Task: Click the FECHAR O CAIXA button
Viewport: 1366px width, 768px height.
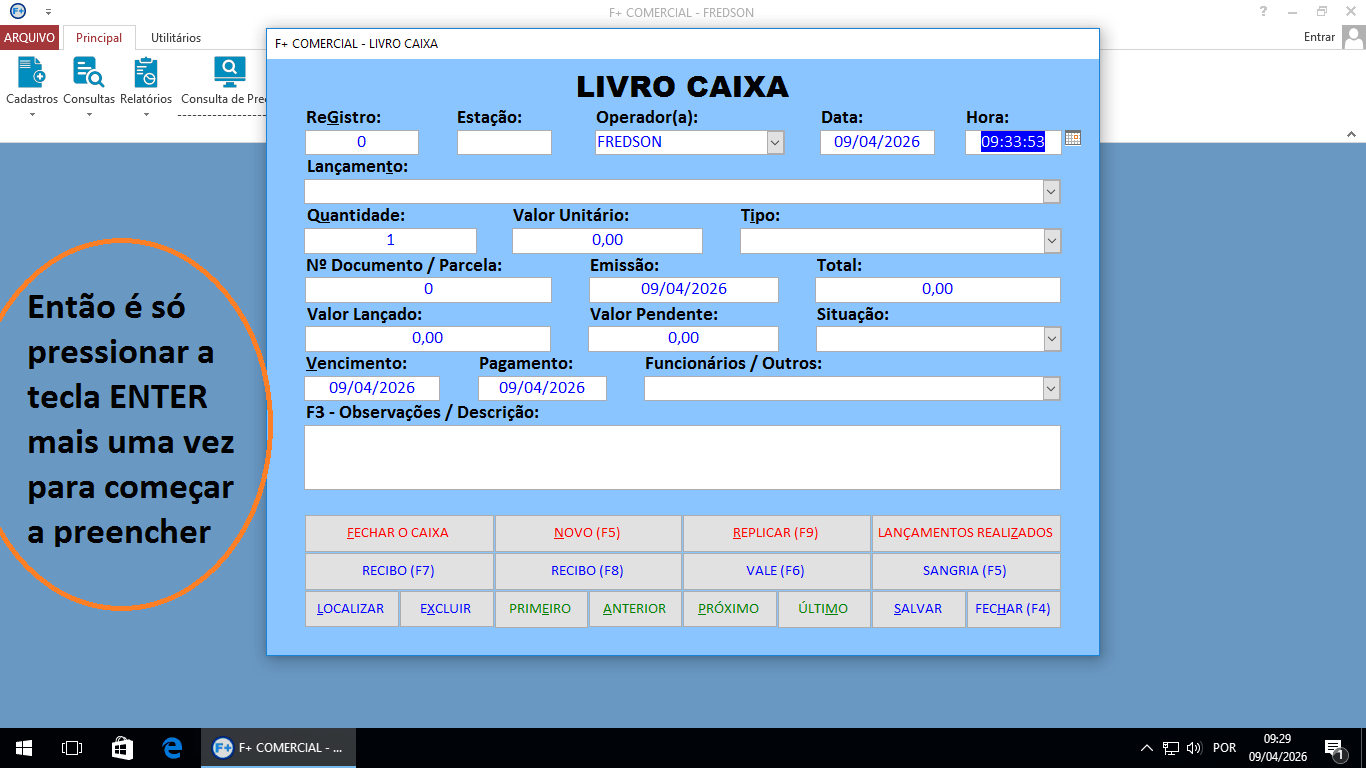Action: coord(399,533)
